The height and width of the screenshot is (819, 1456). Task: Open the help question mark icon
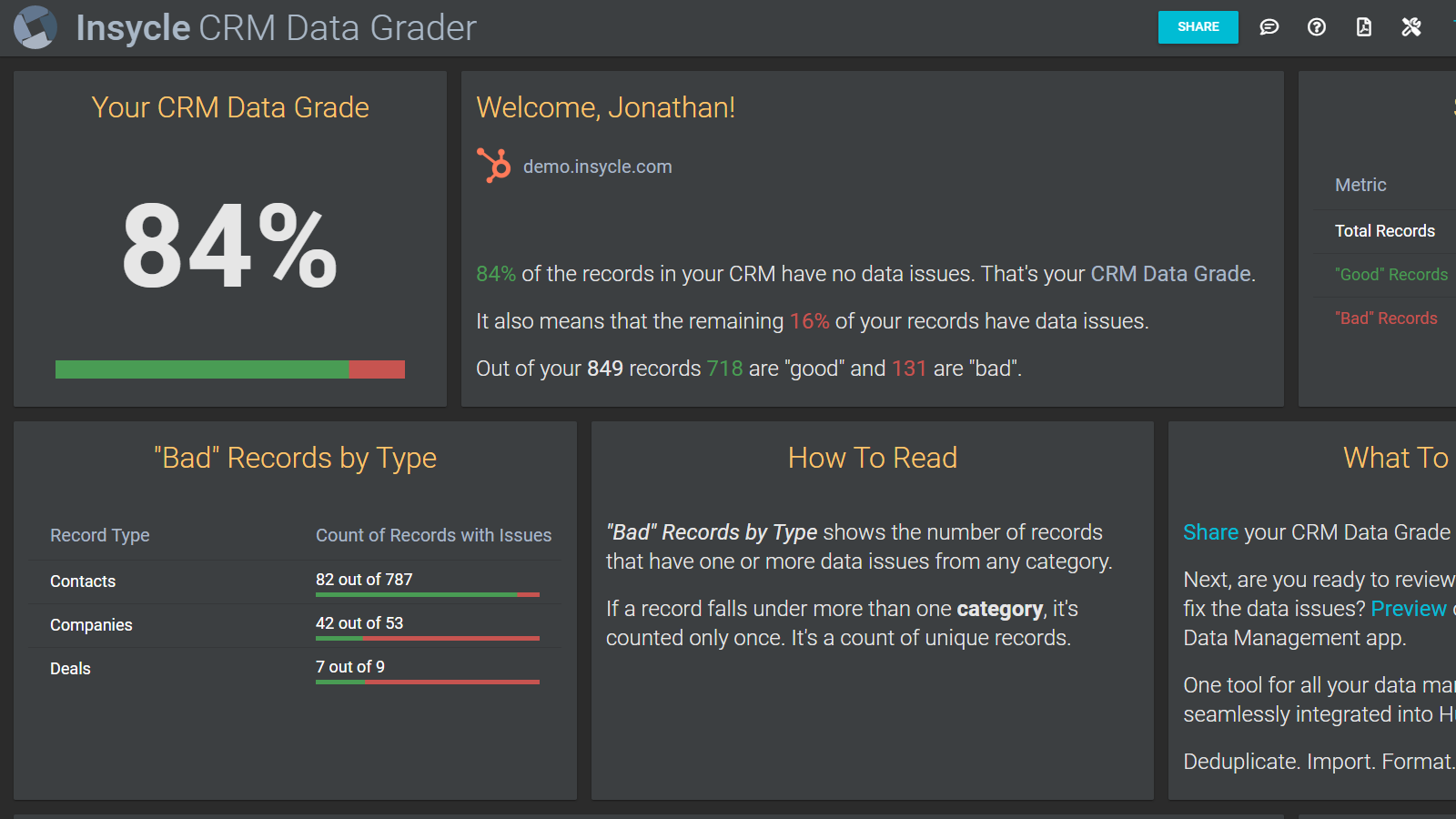click(x=1316, y=27)
